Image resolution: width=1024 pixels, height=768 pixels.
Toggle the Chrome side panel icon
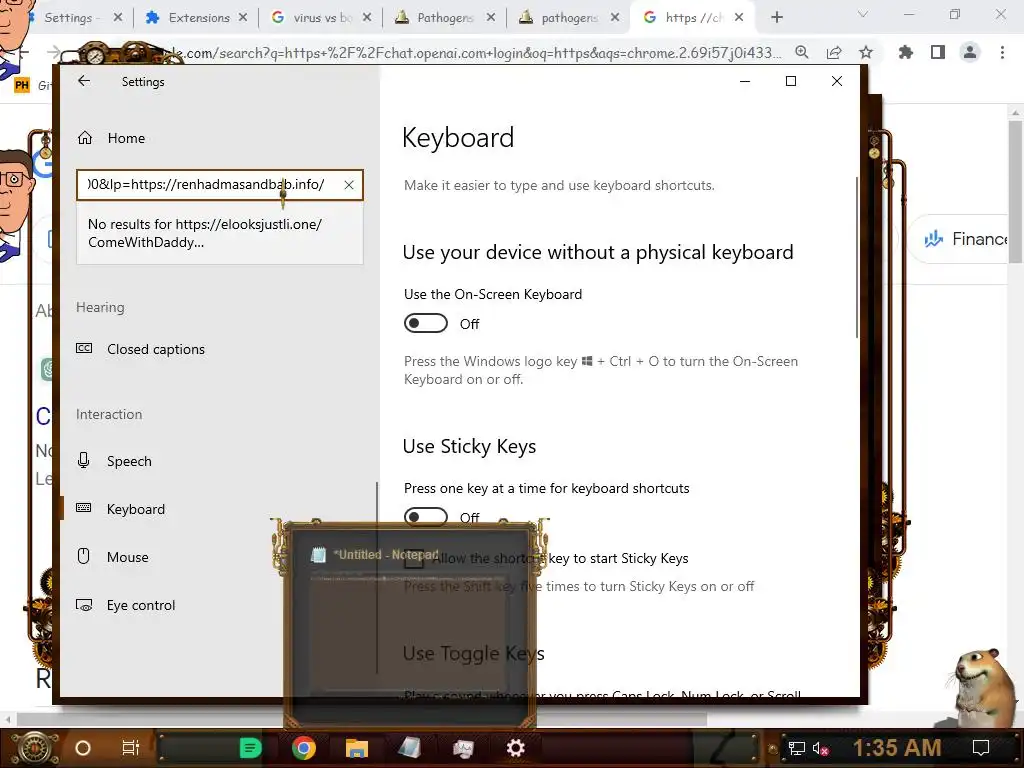(938, 52)
